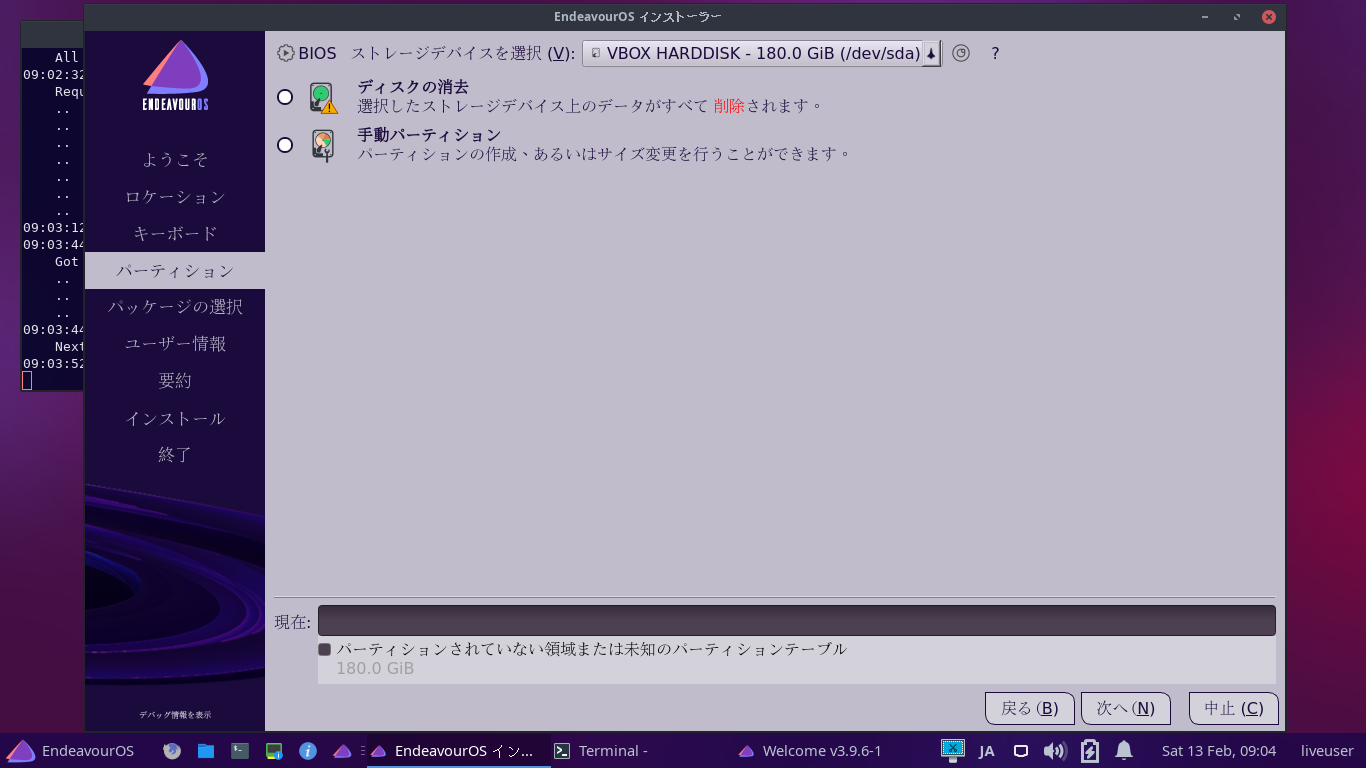The height and width of the screenshot is (768, 1366).
Task: Click the liveuser label in taskbar
Action: 1327,751
